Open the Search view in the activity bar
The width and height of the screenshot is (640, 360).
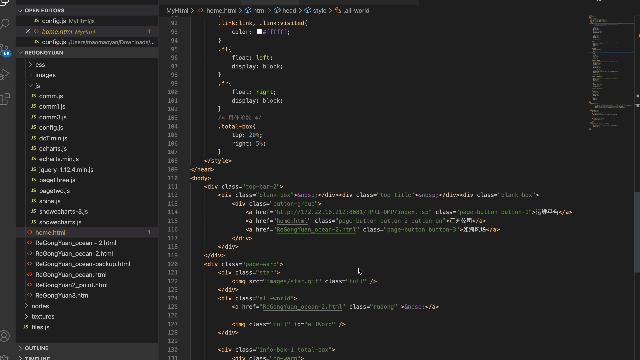coord(5,24)
